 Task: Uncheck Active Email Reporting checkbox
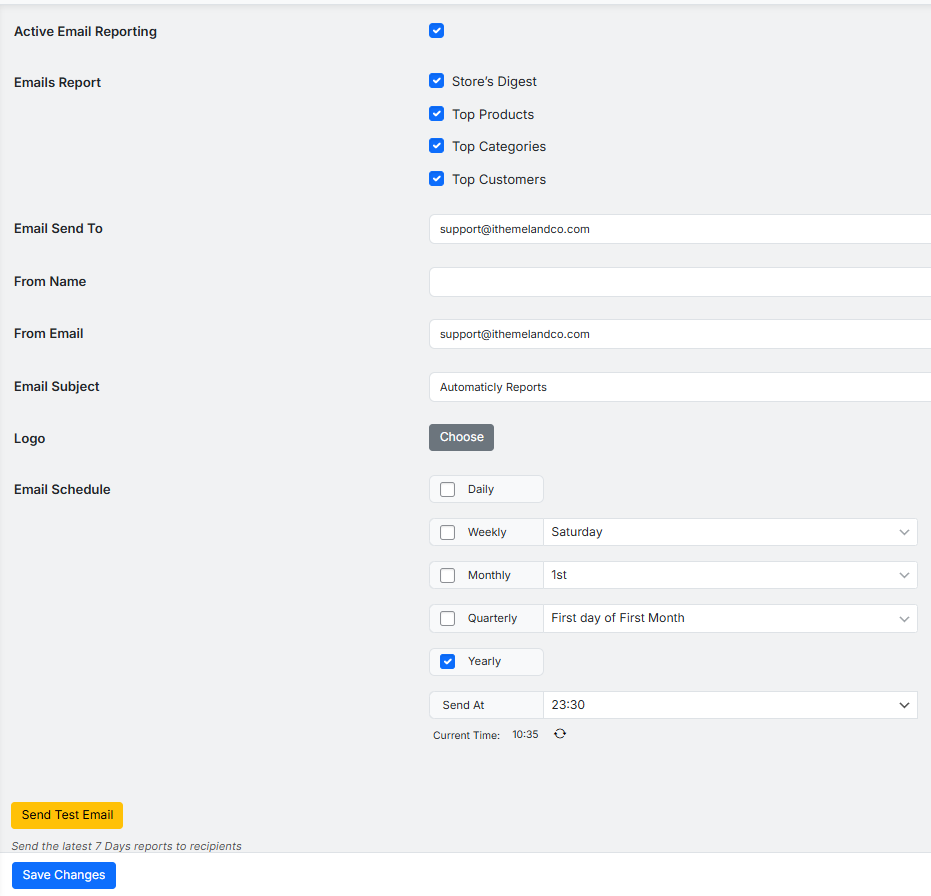point(436,31)
